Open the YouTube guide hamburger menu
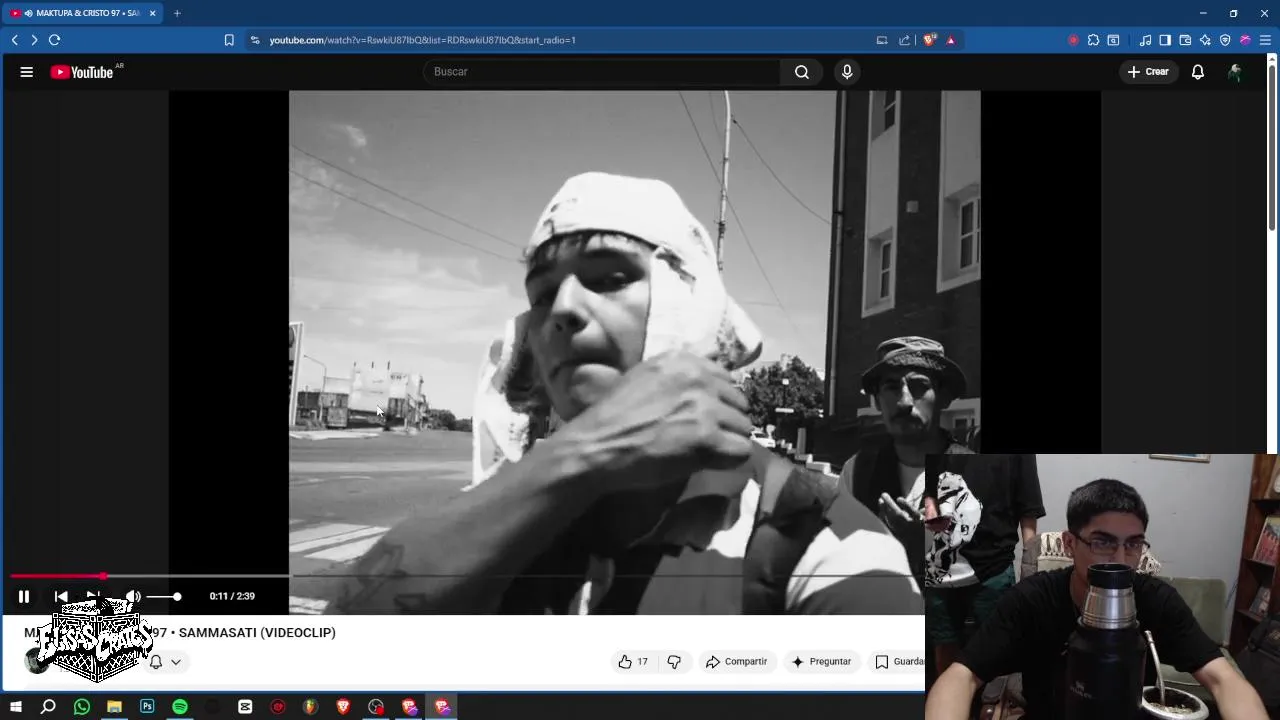The height and width of the screenshot is (720, 1280). (27, 72)
